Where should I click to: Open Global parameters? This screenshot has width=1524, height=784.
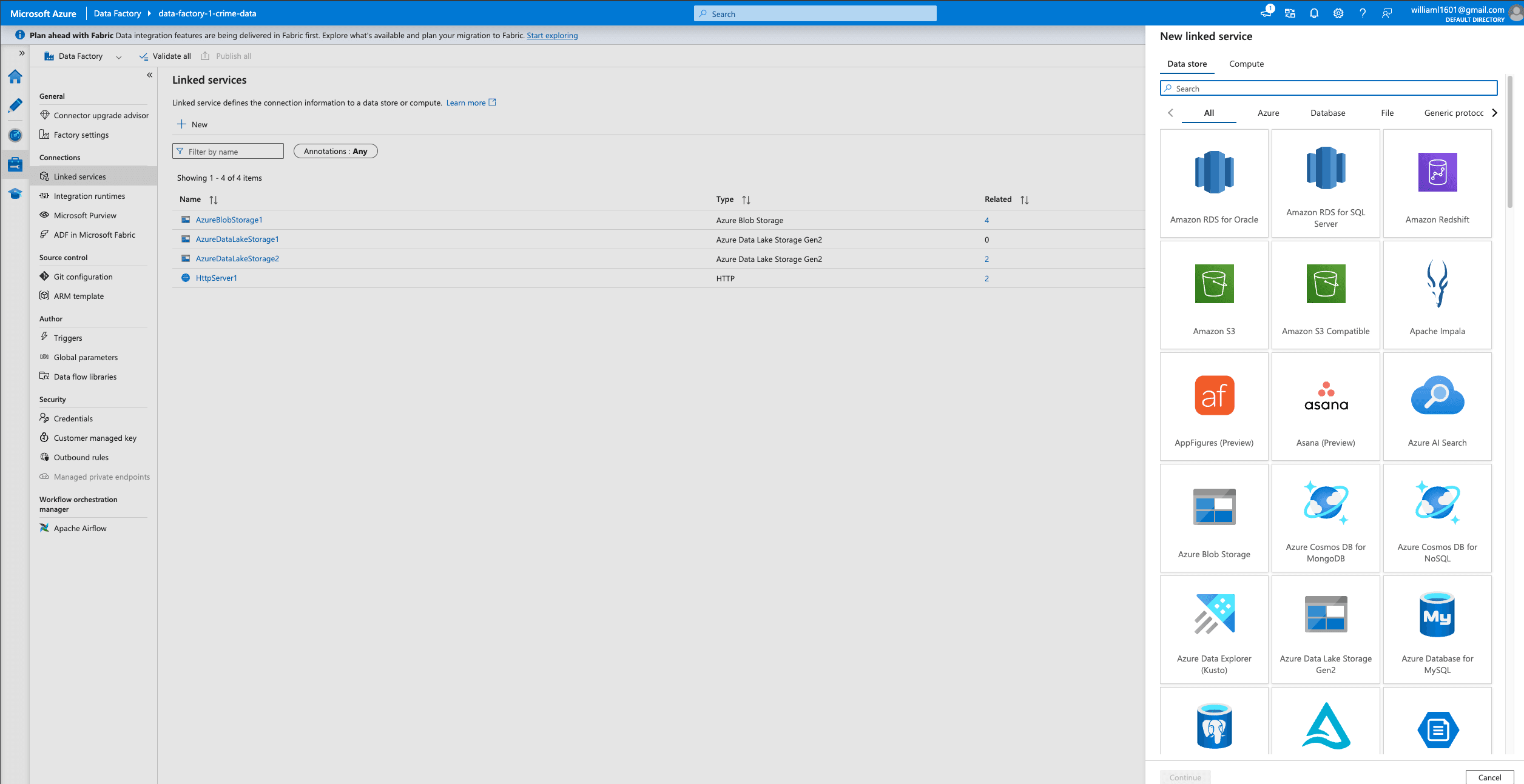(79, 357)
